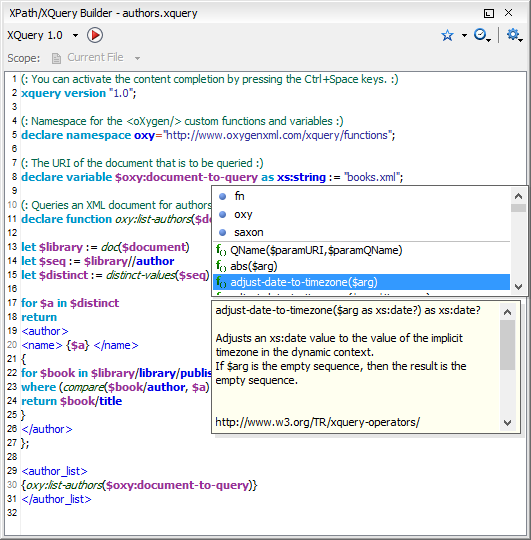Click the <author_list> tag on line 29
The image size is (531, 540).
click(54, 471)
